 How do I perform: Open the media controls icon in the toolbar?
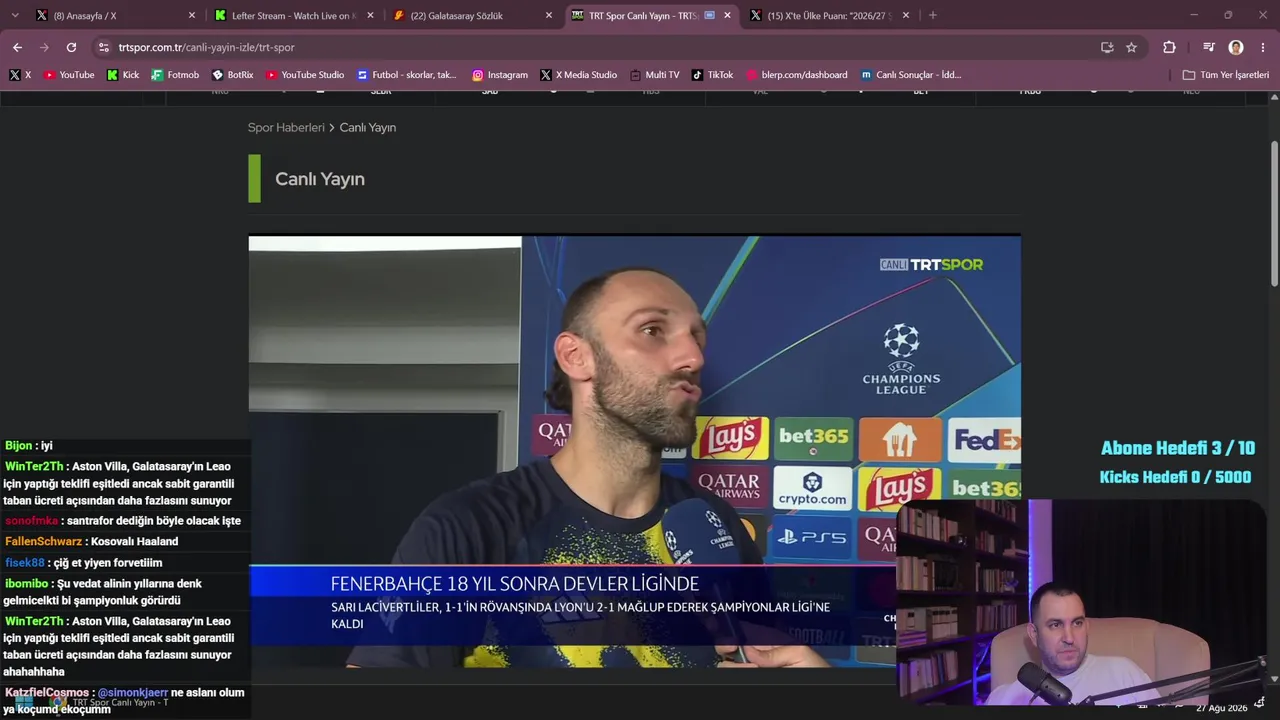click(1209, 47)
